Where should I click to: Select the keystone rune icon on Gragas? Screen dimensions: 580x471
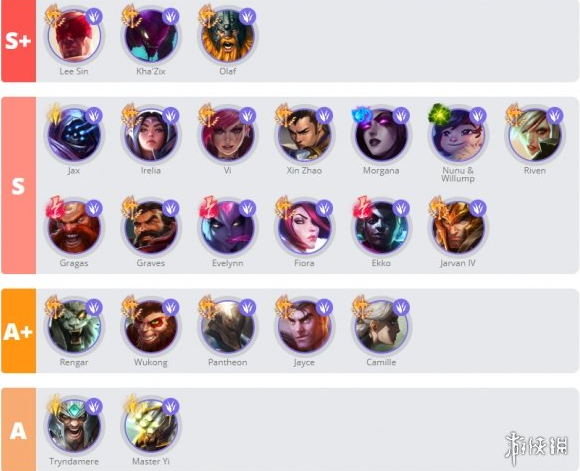[55, 206]
